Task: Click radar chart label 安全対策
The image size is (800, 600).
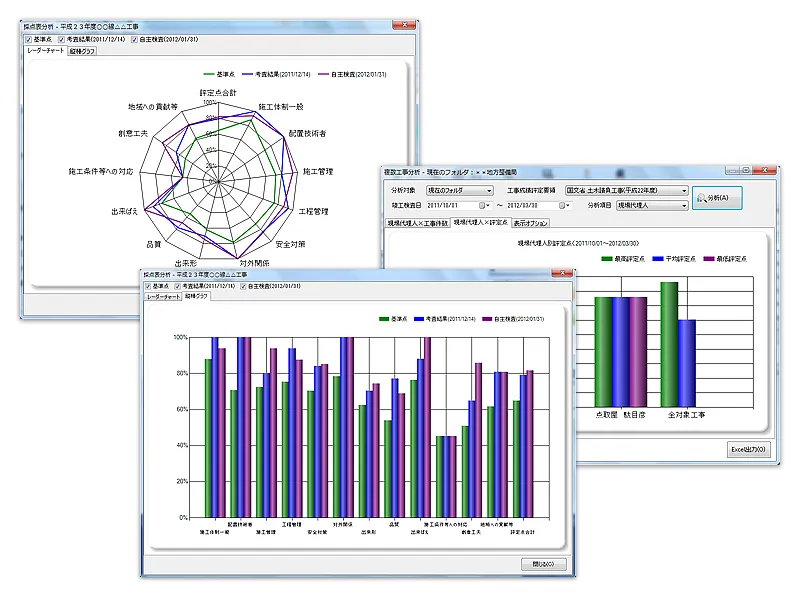Action: [290, 244]
